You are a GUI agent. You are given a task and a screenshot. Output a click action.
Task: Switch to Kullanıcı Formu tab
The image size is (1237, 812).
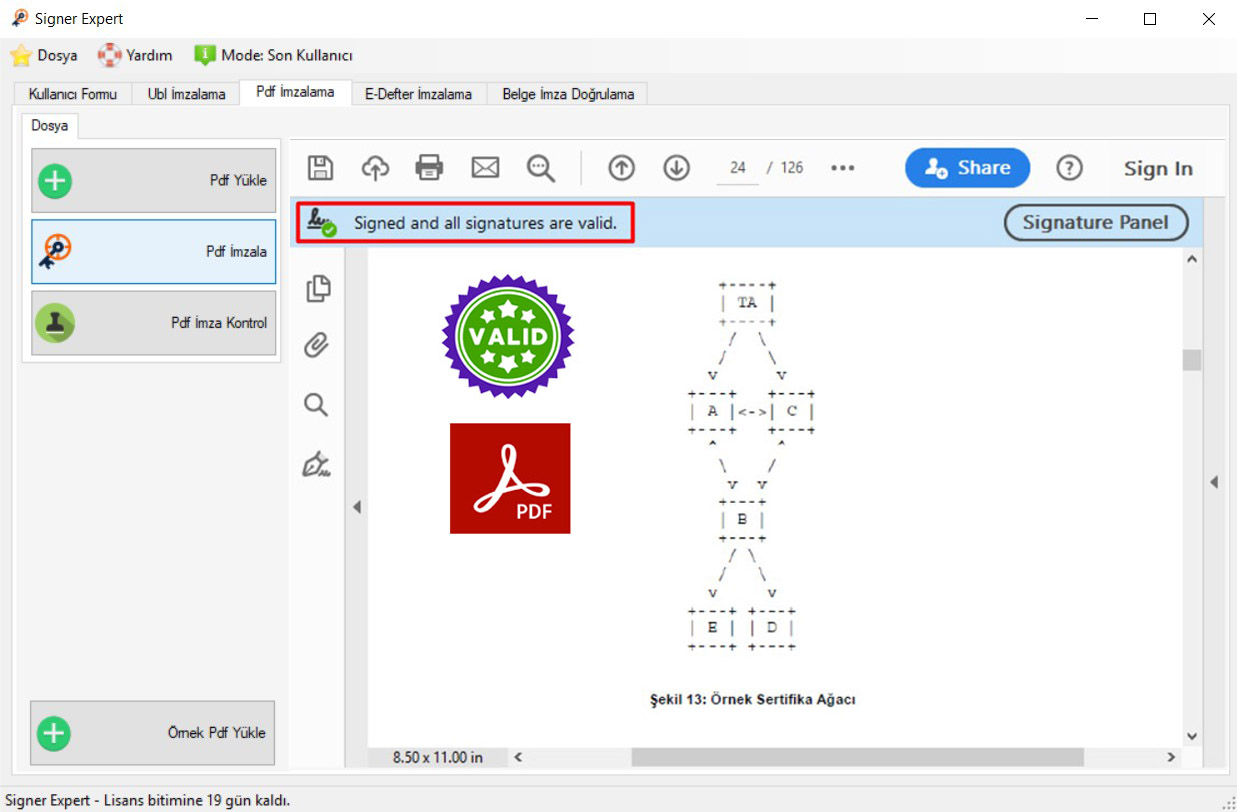[x=73, y=94]
